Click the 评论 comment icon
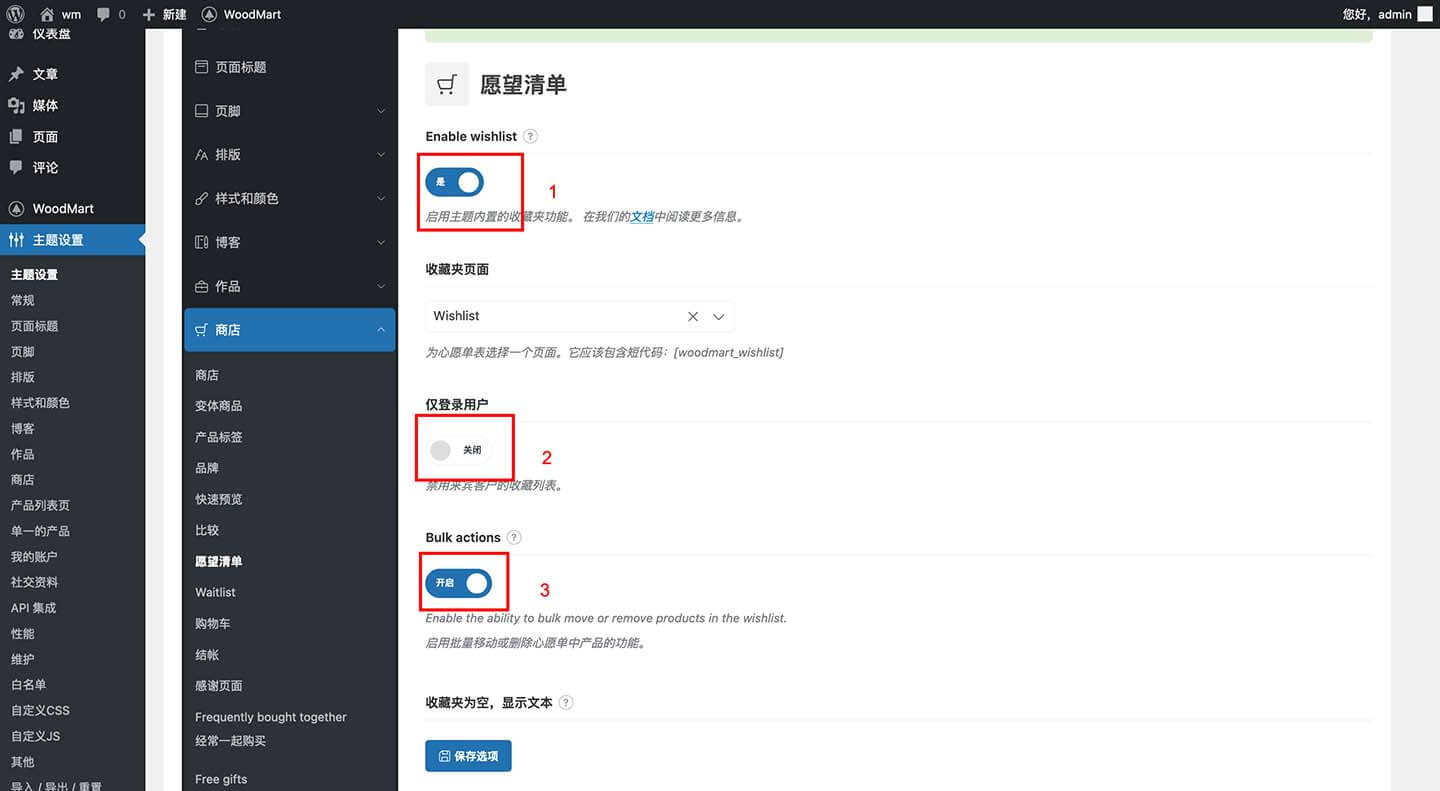 16,167
